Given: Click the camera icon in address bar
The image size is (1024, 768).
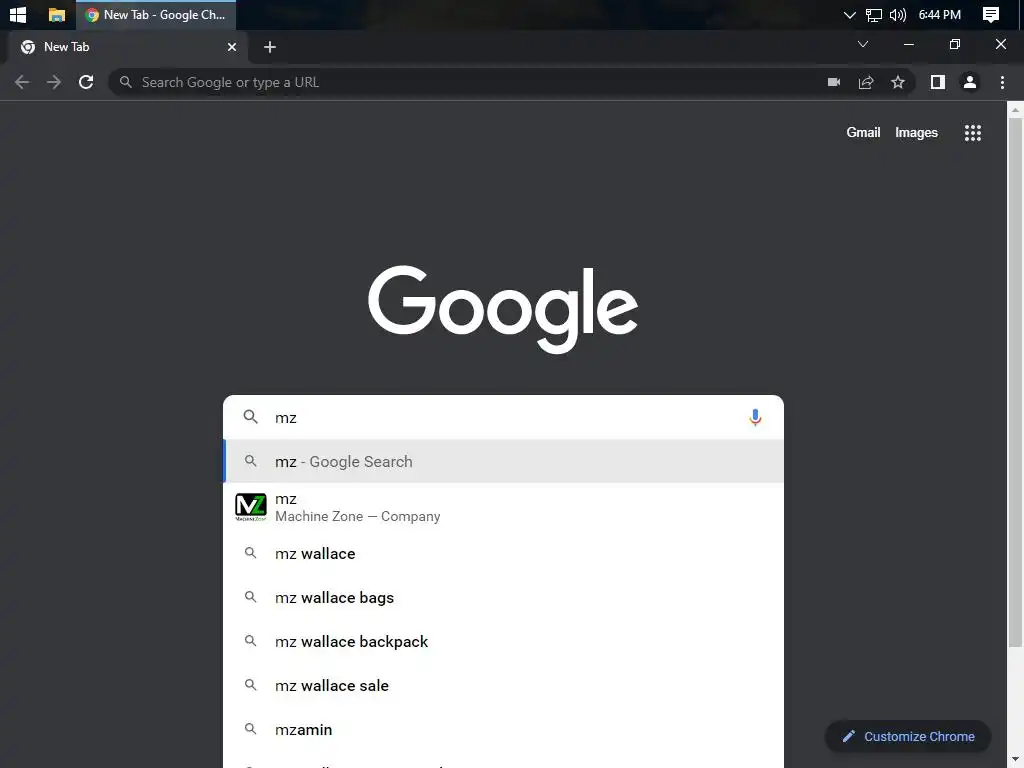Looking at the screenshot, I should 834,82.
